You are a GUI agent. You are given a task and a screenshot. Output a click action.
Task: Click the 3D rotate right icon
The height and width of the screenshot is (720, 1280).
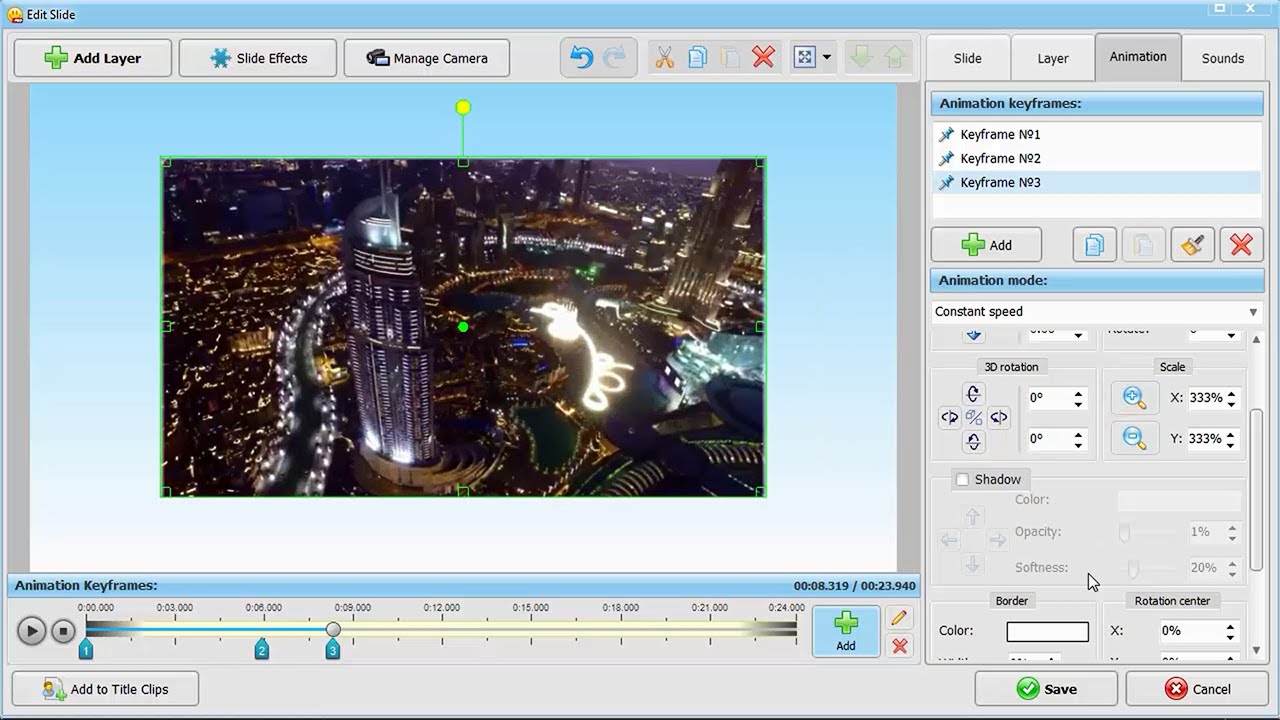tap(998, 418)
